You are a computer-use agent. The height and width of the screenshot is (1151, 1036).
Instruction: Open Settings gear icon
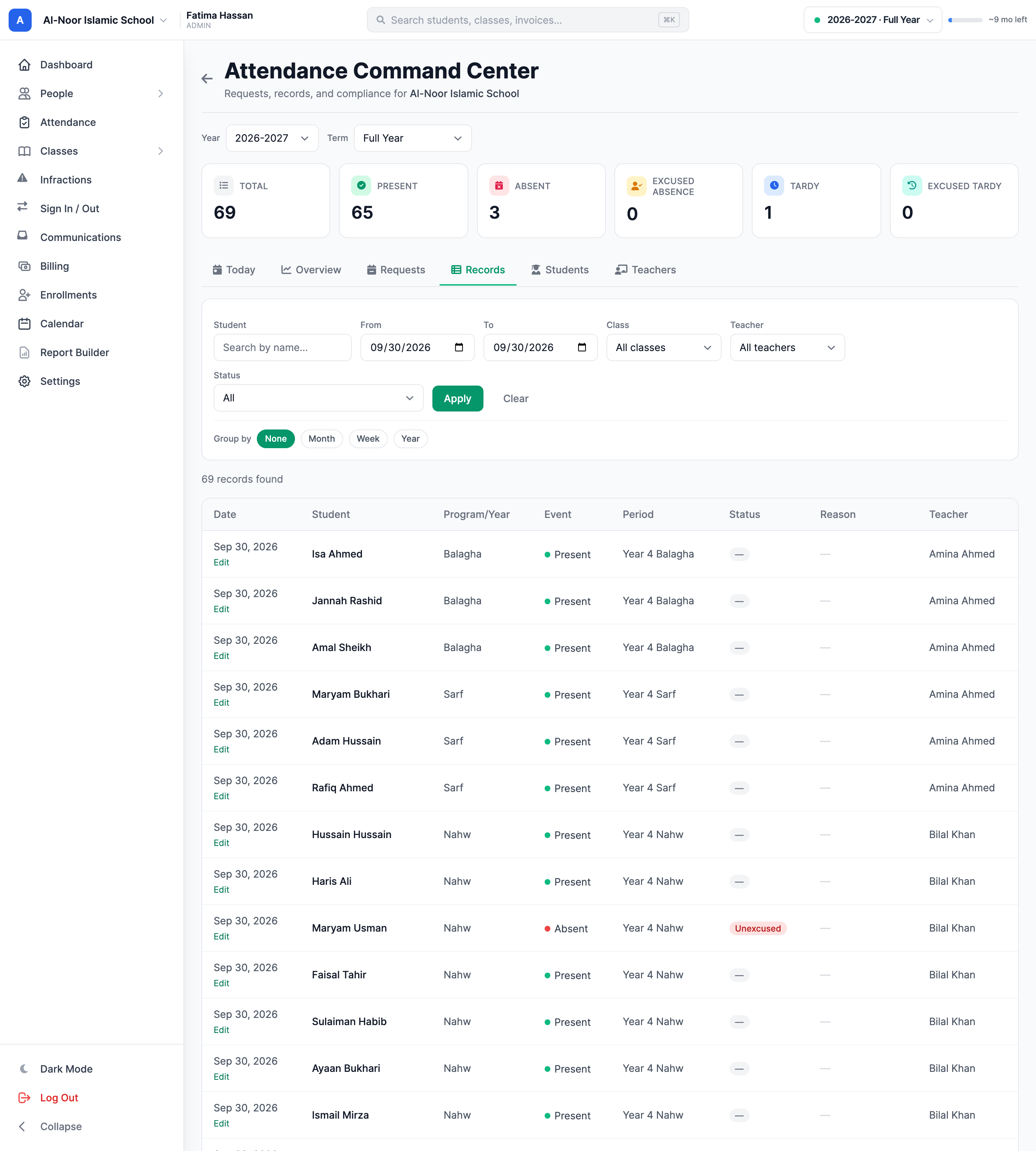click(24, 381)
